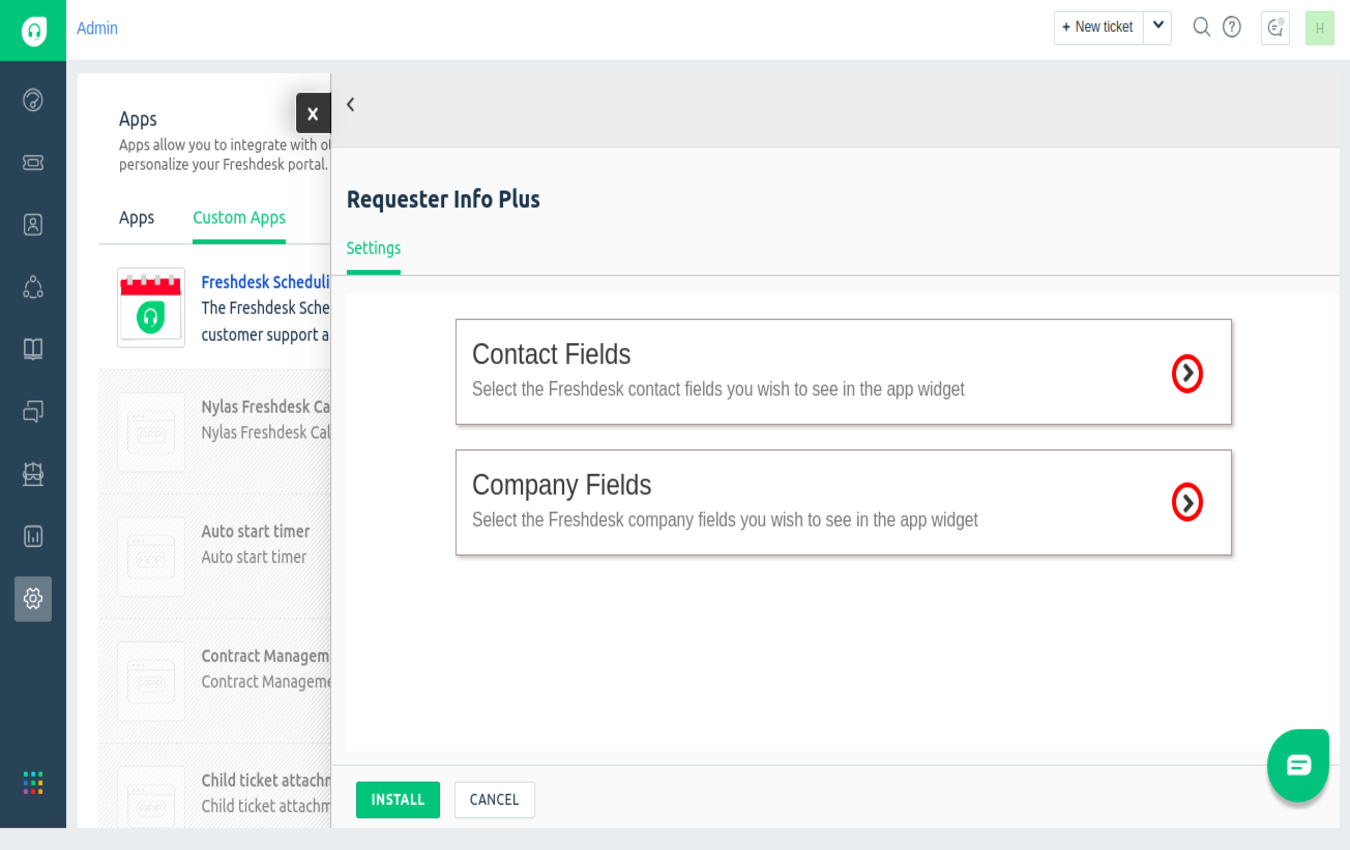Click the INSTALL button
The height and width of the screenshot is (850, 1350).
click(398, 800)
